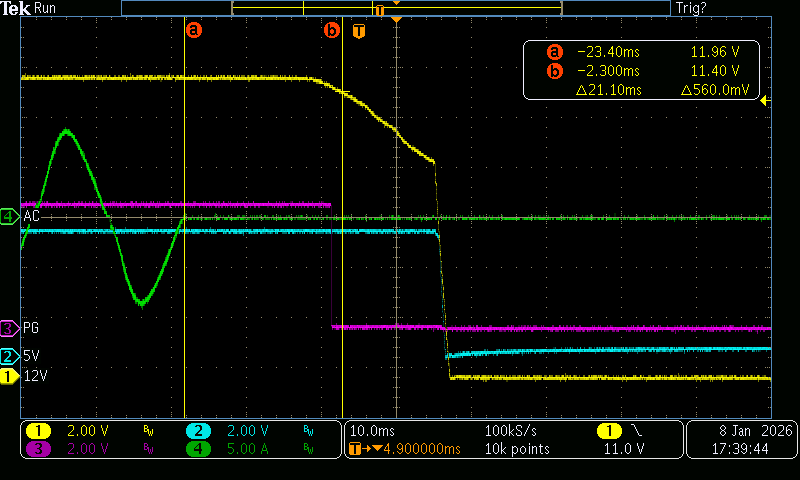The height and width of the screenshot is (480, 800).
Task: Select the channel 3 'PG' ground marker
Action: point(10,328)
